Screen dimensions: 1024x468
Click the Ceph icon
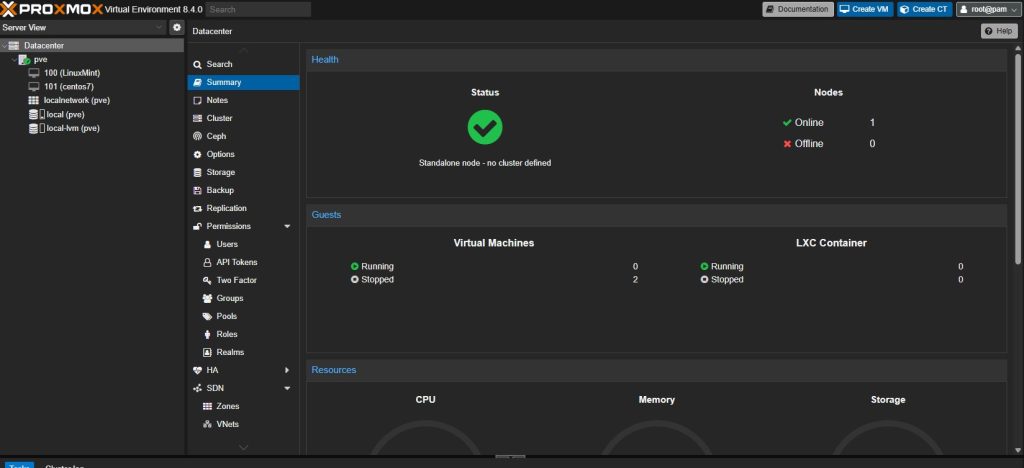pos(197,136)
